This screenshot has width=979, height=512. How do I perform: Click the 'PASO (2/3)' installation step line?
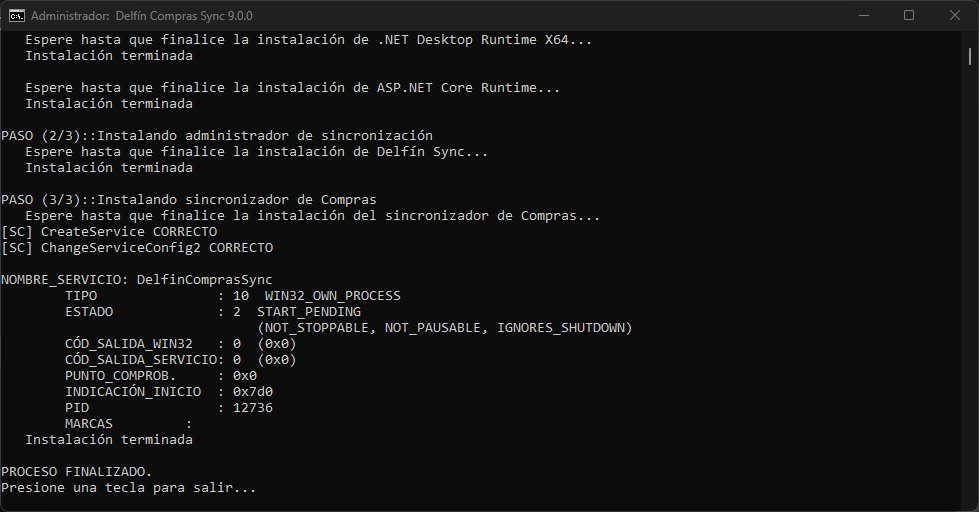(x=216, y=135)
